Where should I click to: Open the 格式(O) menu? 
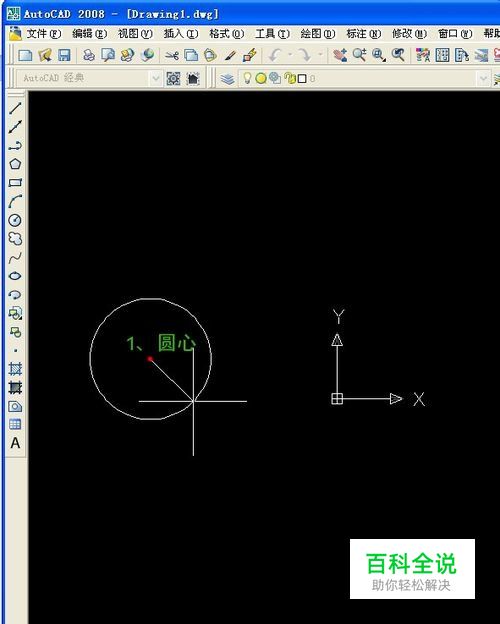tap(227, 34)
